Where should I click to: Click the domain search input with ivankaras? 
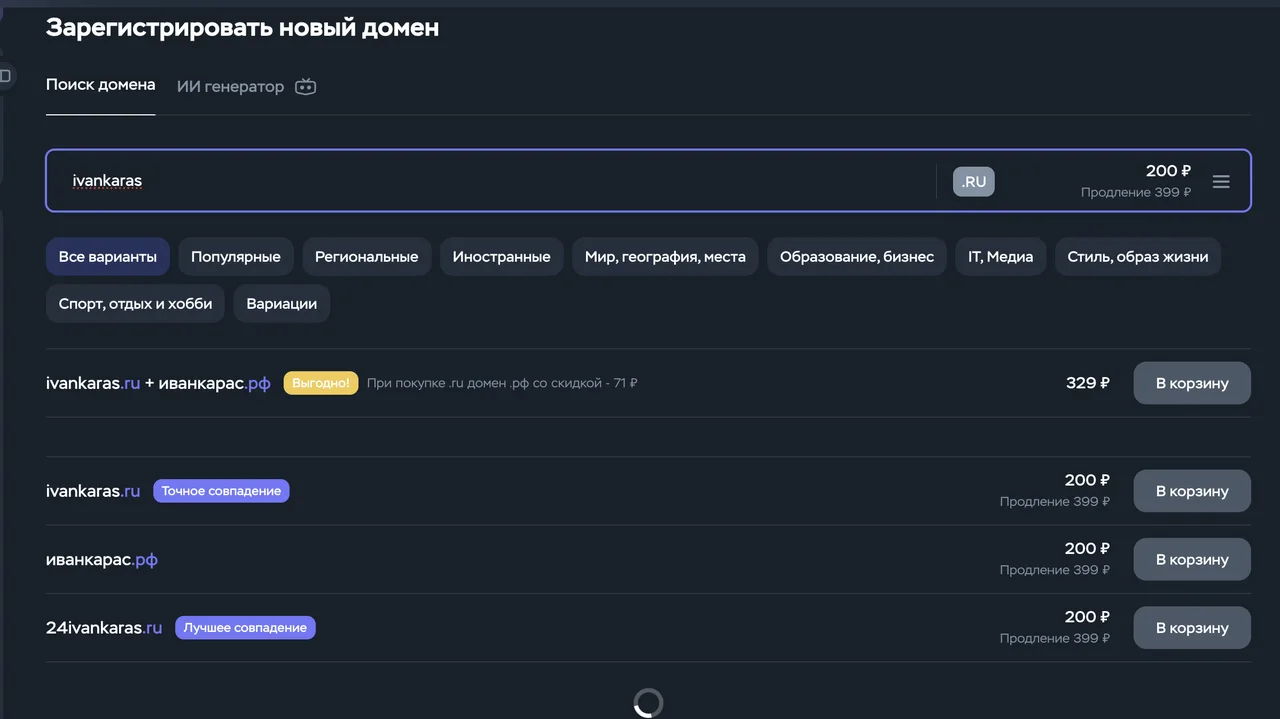[490, 181]
